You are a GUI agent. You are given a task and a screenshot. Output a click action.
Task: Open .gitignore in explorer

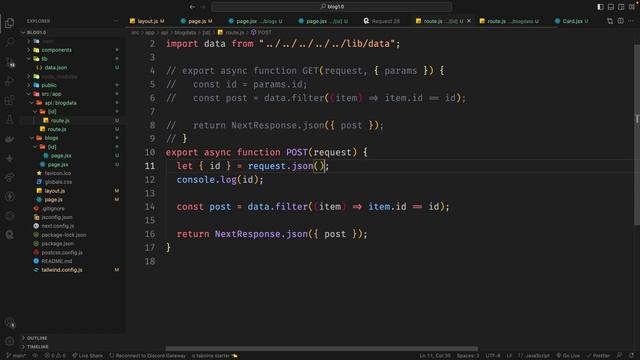73,208
